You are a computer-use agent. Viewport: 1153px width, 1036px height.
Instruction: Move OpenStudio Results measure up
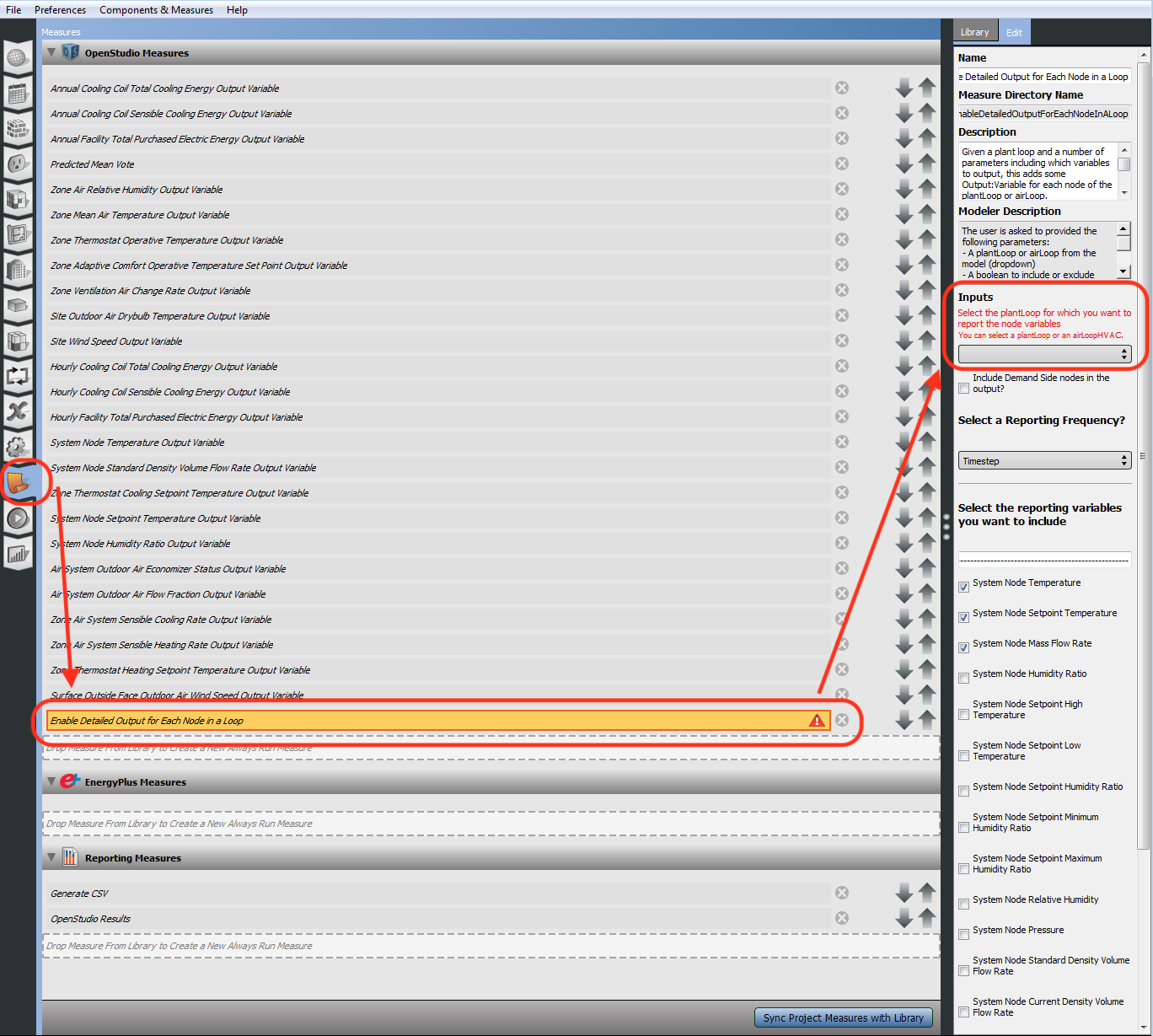tap(927, 918)
